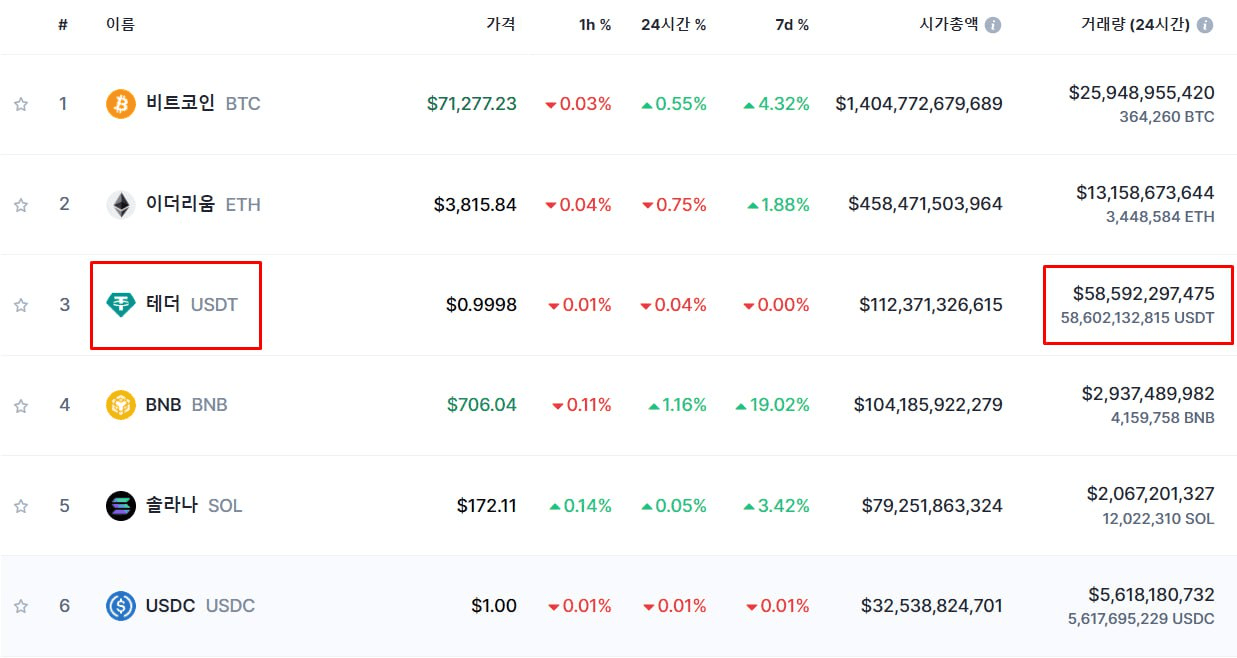Select the price $1.00
1237x658 pixels.
[x=494, y=606]
